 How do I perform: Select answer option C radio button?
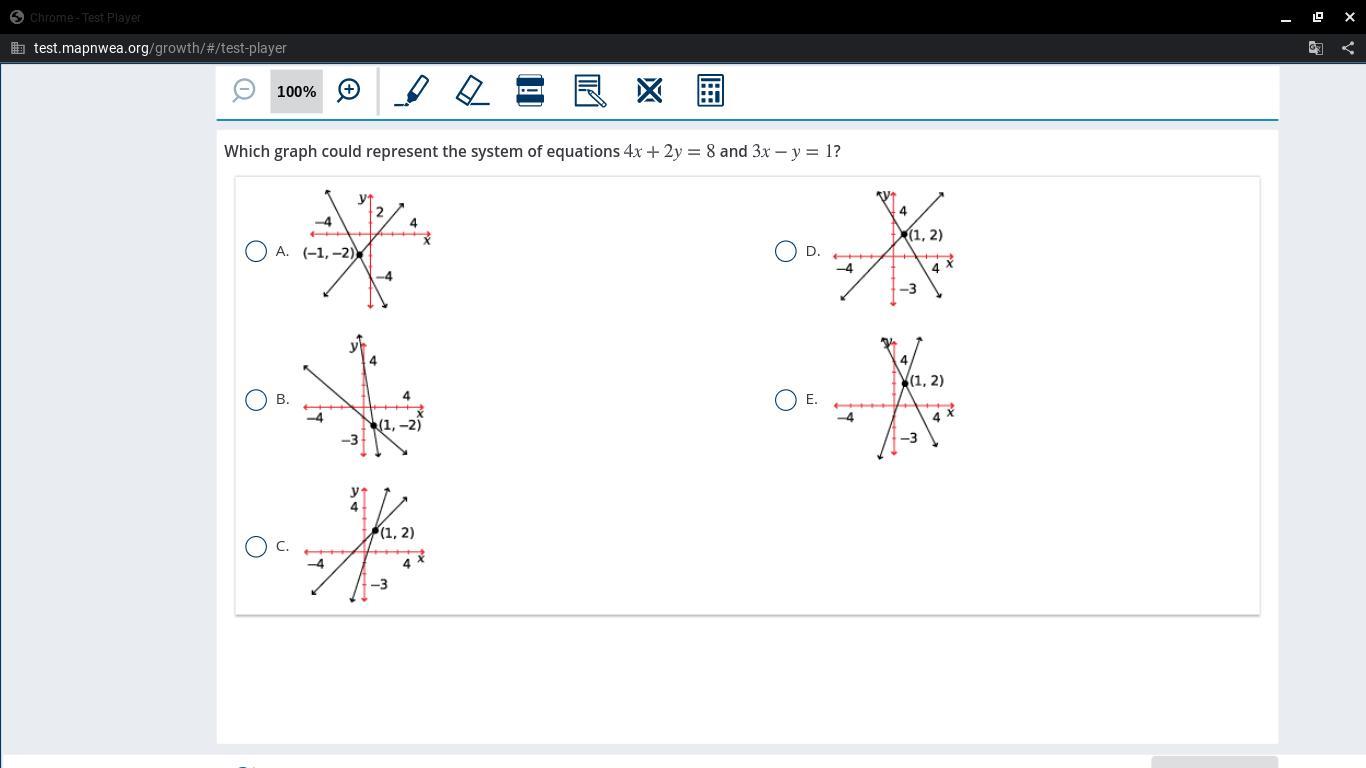click(x=256, y=546)
